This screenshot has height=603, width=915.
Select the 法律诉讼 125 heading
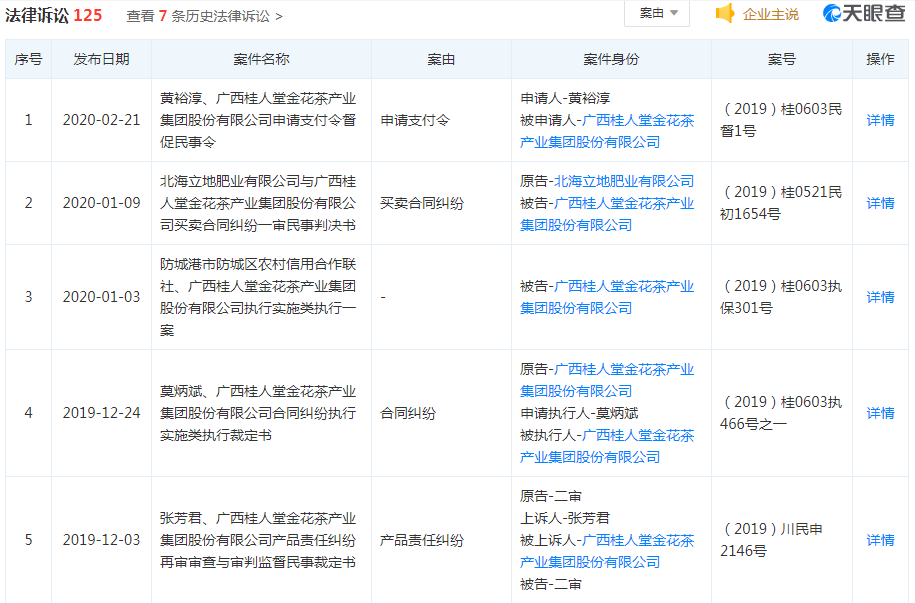54,16
